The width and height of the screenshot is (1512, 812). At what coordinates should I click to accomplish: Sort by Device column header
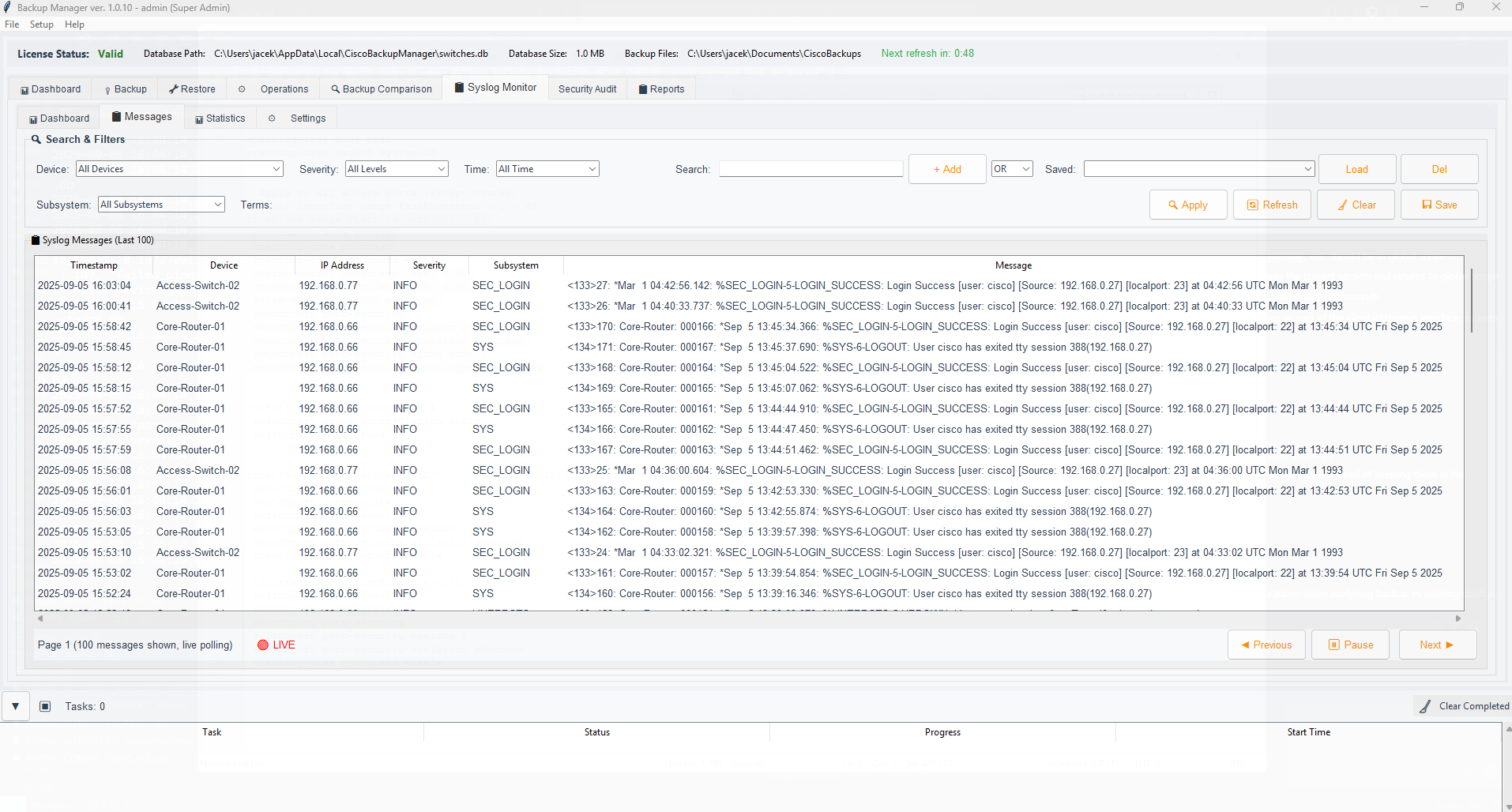click(224, 265)
